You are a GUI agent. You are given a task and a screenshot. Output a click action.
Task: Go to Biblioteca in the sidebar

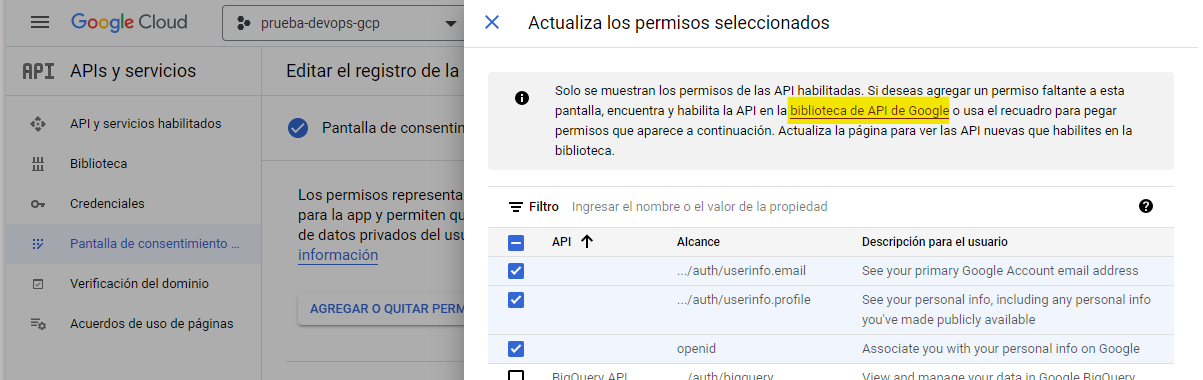(x=98, y=164)
